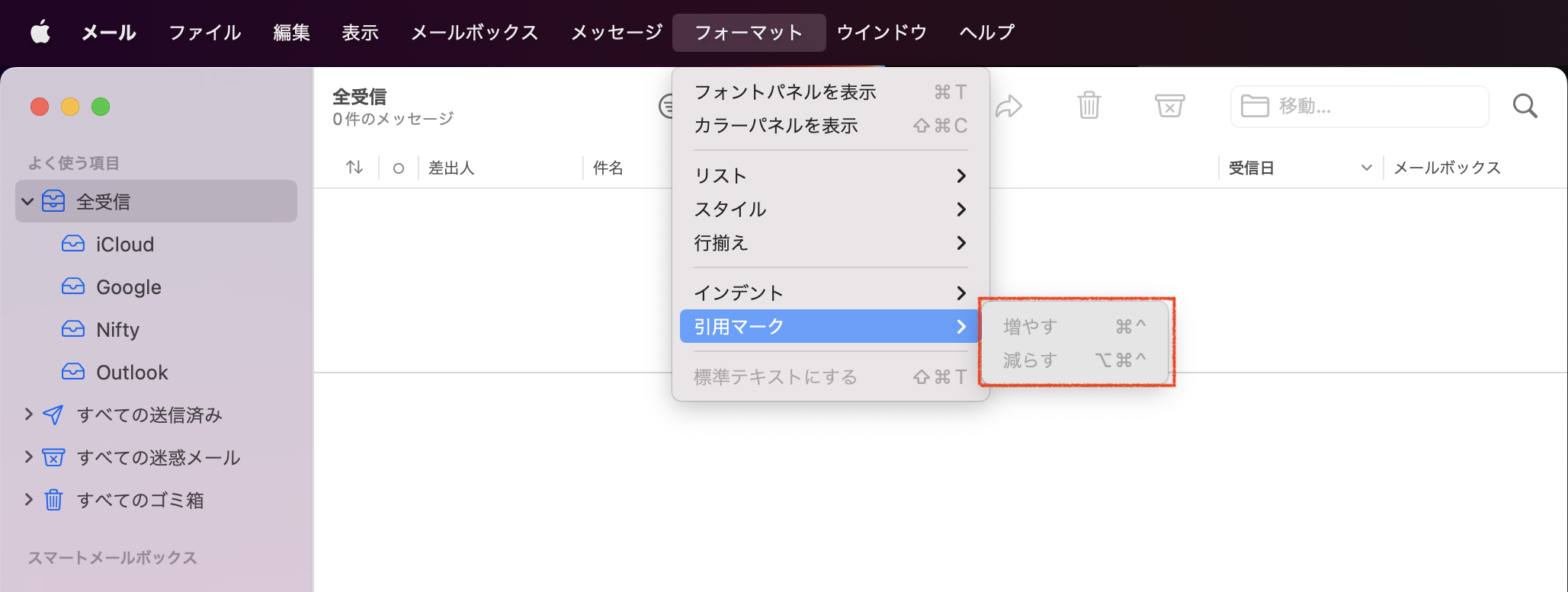Click the 差出人 column header

[x=451, y=168]
